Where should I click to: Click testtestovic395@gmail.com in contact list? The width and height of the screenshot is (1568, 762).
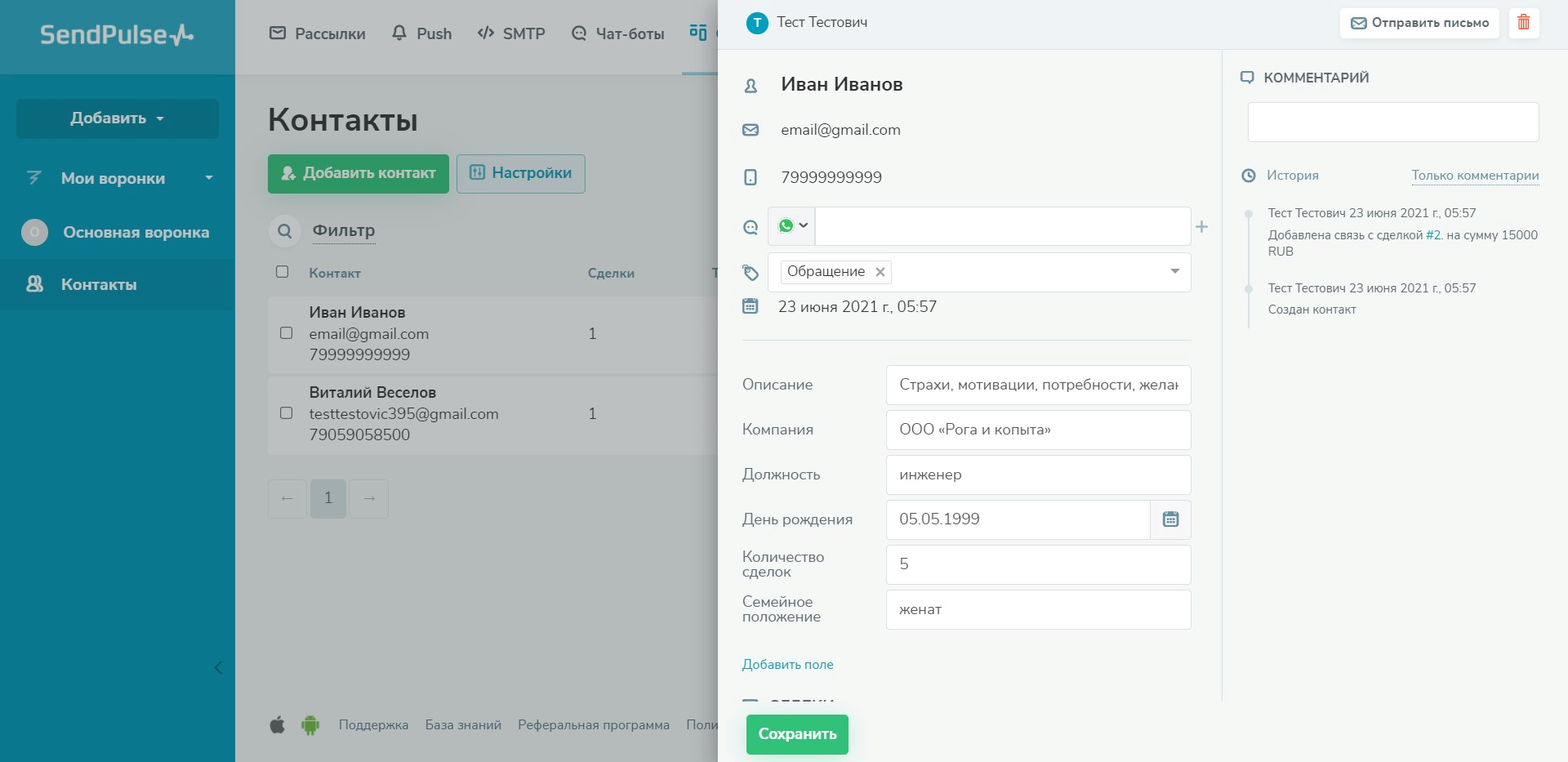(x=403, y=414)
